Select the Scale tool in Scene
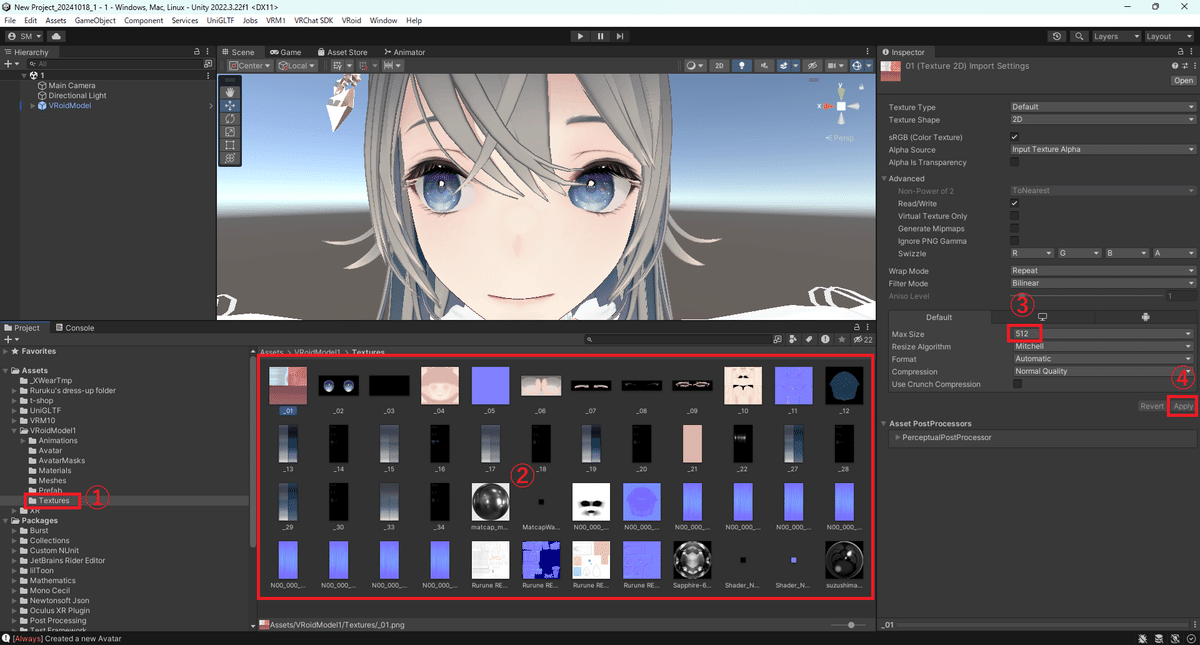 230,131
